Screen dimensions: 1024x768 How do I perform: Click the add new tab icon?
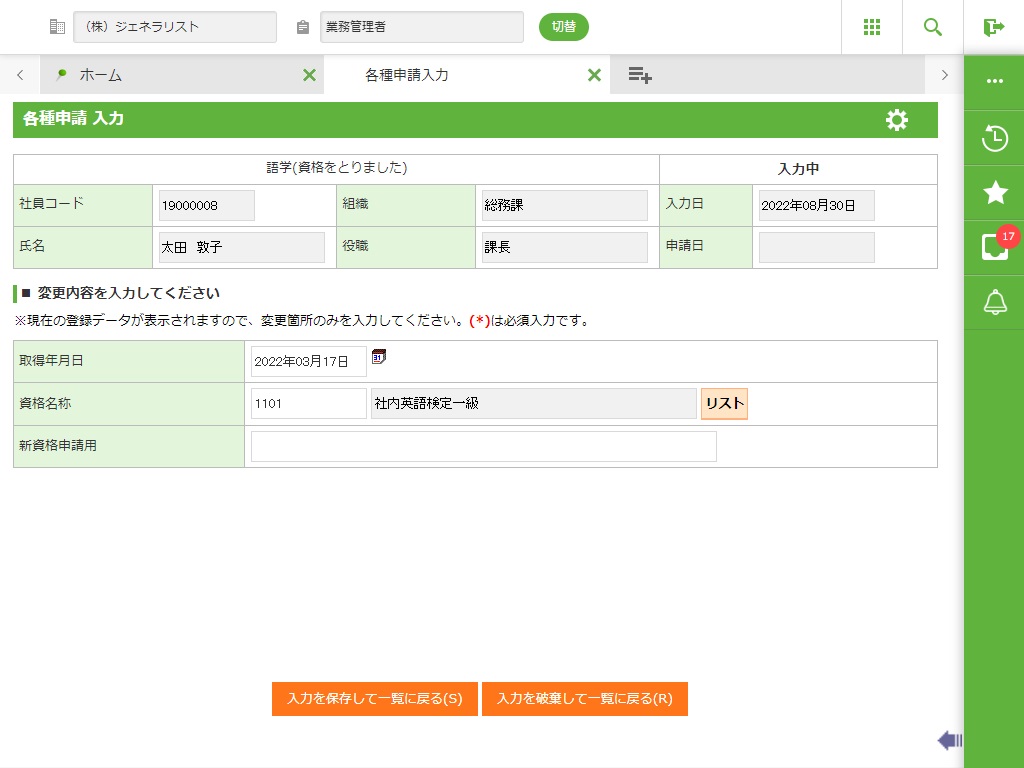640,75
